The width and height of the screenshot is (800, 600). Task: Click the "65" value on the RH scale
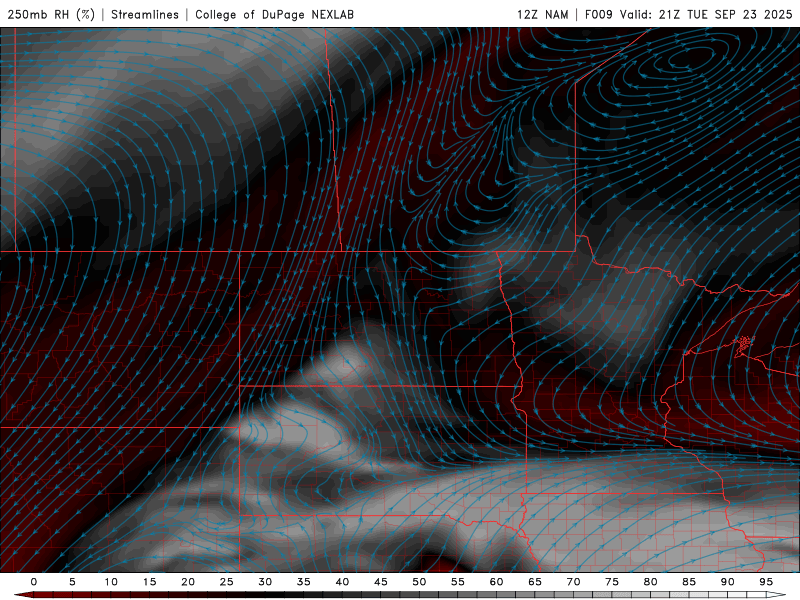535,582
